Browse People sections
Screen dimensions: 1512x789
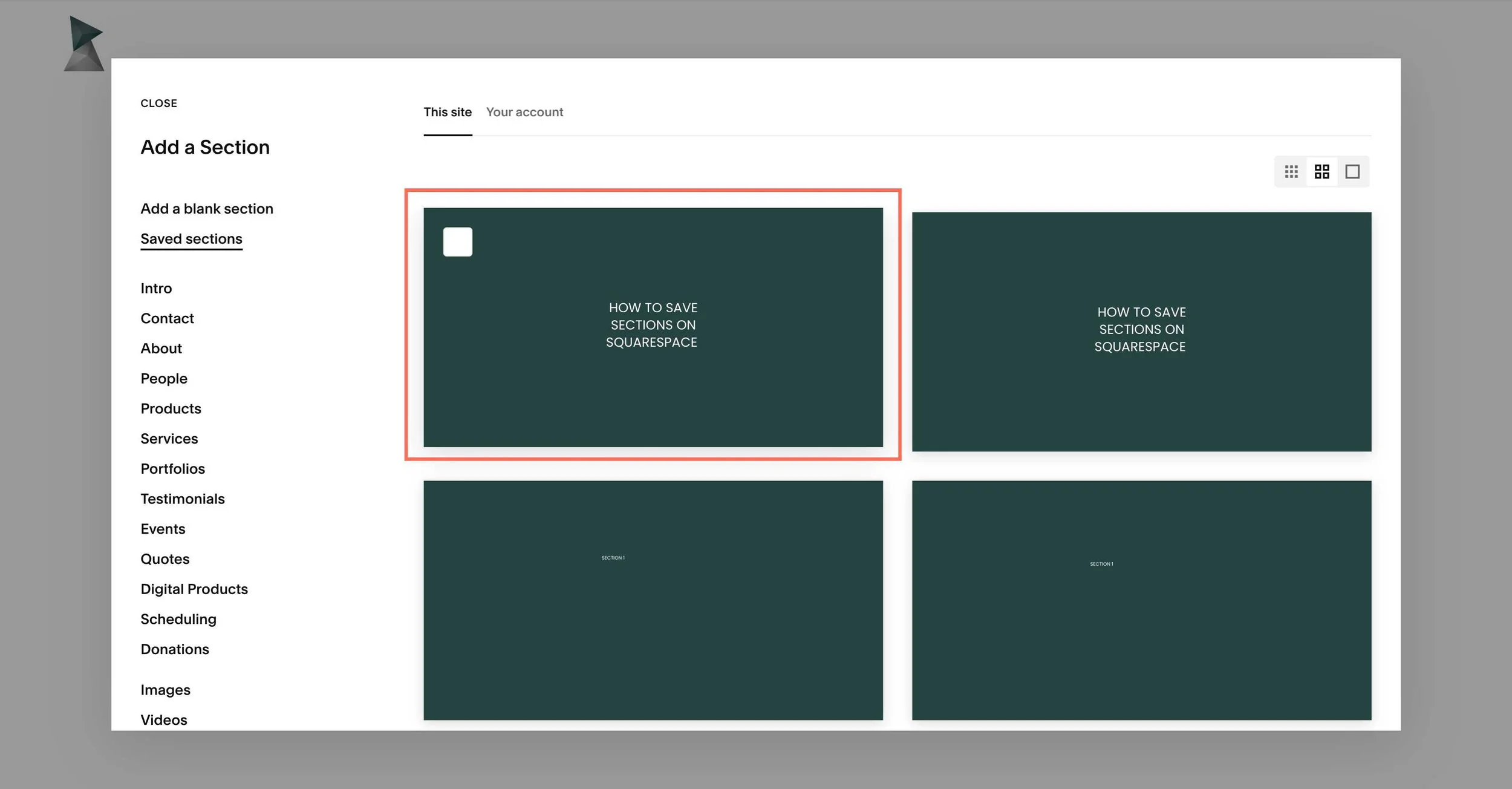(x=164, y=378)
